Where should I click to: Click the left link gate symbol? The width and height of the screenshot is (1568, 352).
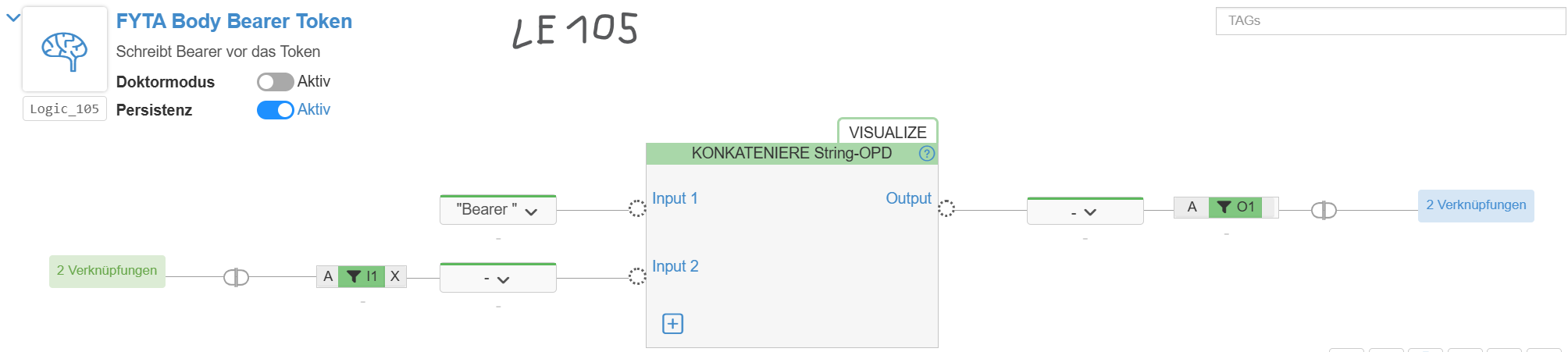click(x=236, y=277)
